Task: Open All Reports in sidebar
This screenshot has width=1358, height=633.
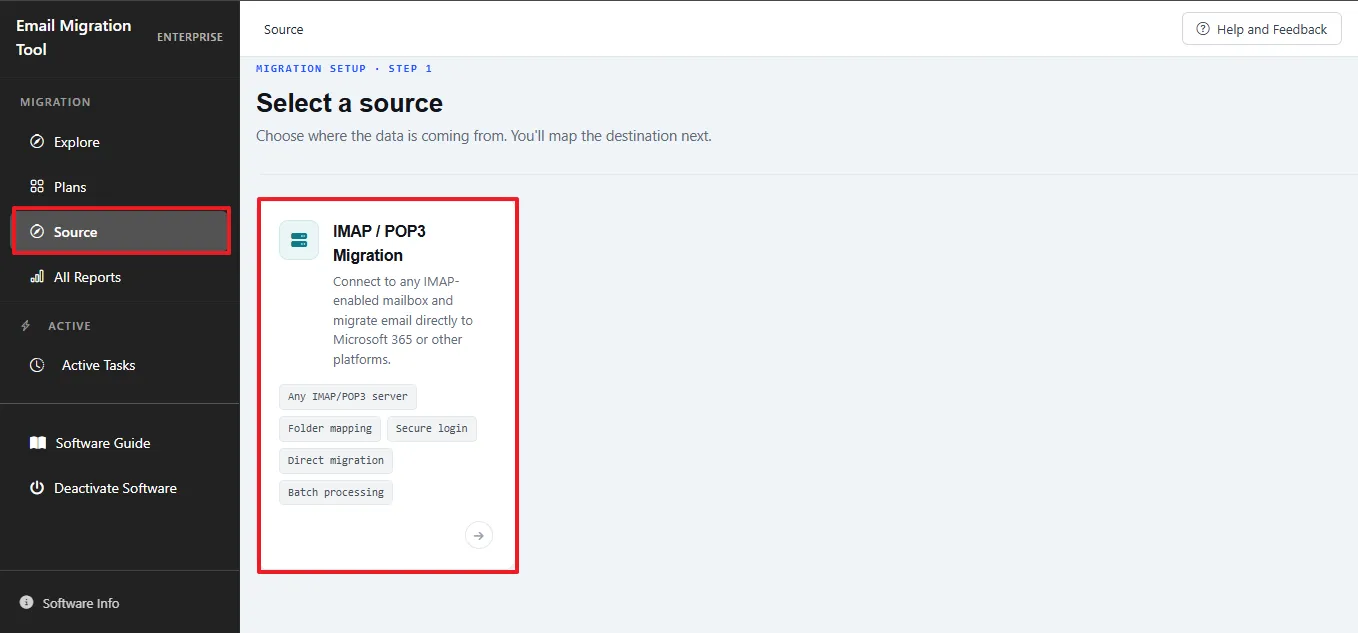Action: [120, 277]
